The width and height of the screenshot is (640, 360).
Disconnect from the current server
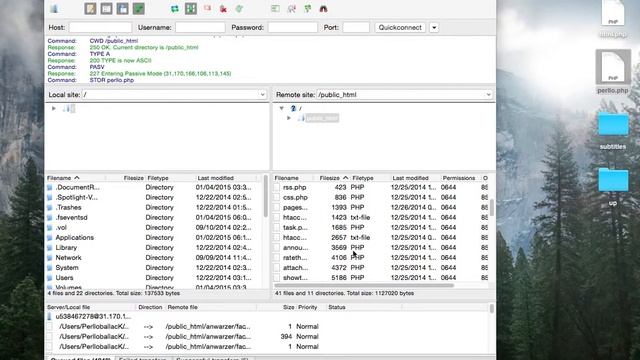(x=223, y=9)
